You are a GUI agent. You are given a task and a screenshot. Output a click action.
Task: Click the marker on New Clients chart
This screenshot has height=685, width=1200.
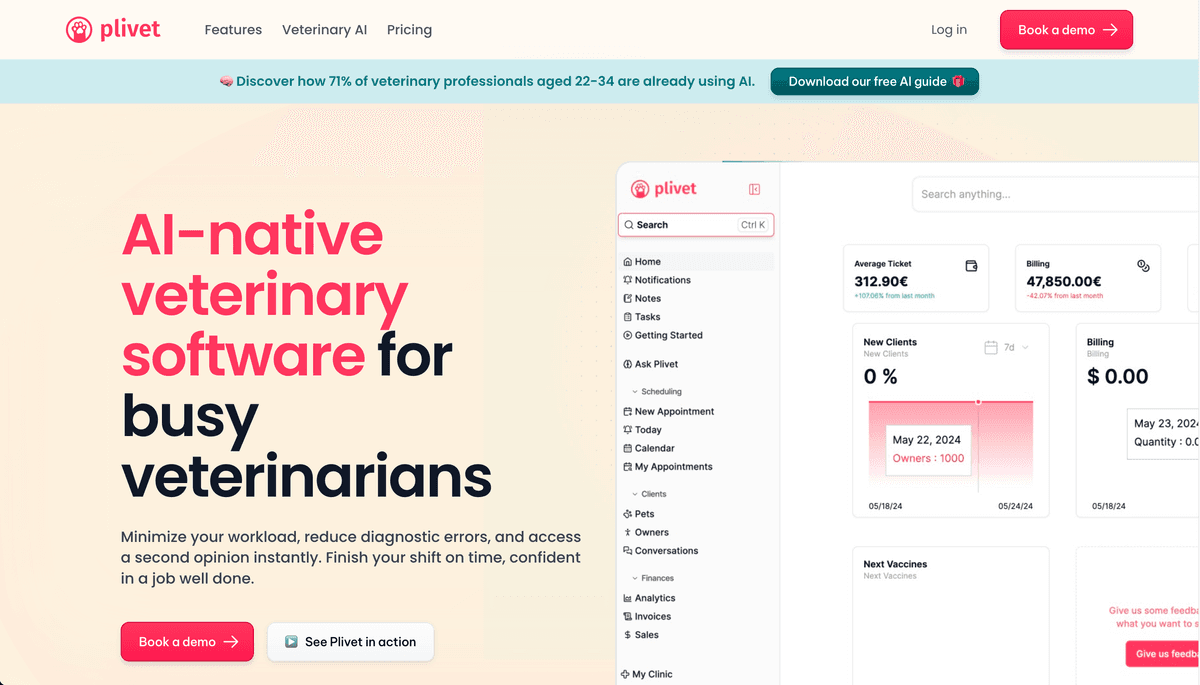(x=978, y=401)
